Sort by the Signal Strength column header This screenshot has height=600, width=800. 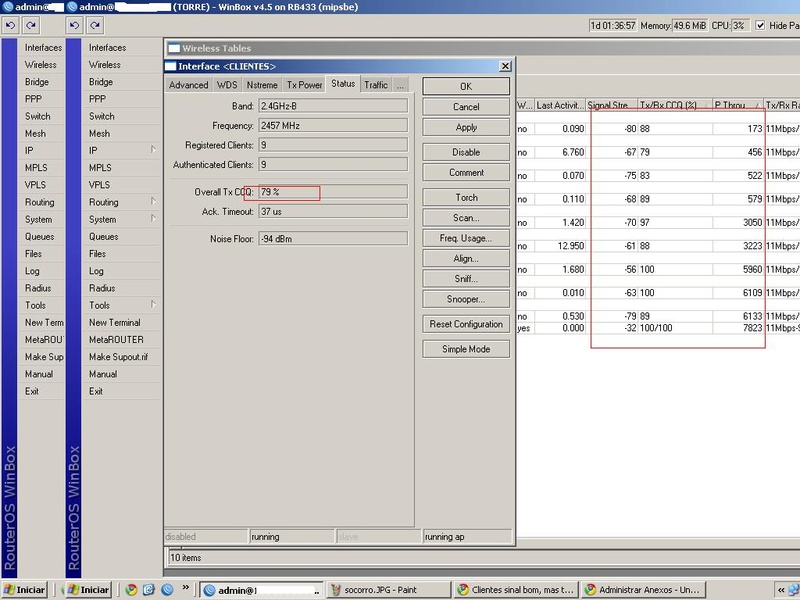click(612, 105)
